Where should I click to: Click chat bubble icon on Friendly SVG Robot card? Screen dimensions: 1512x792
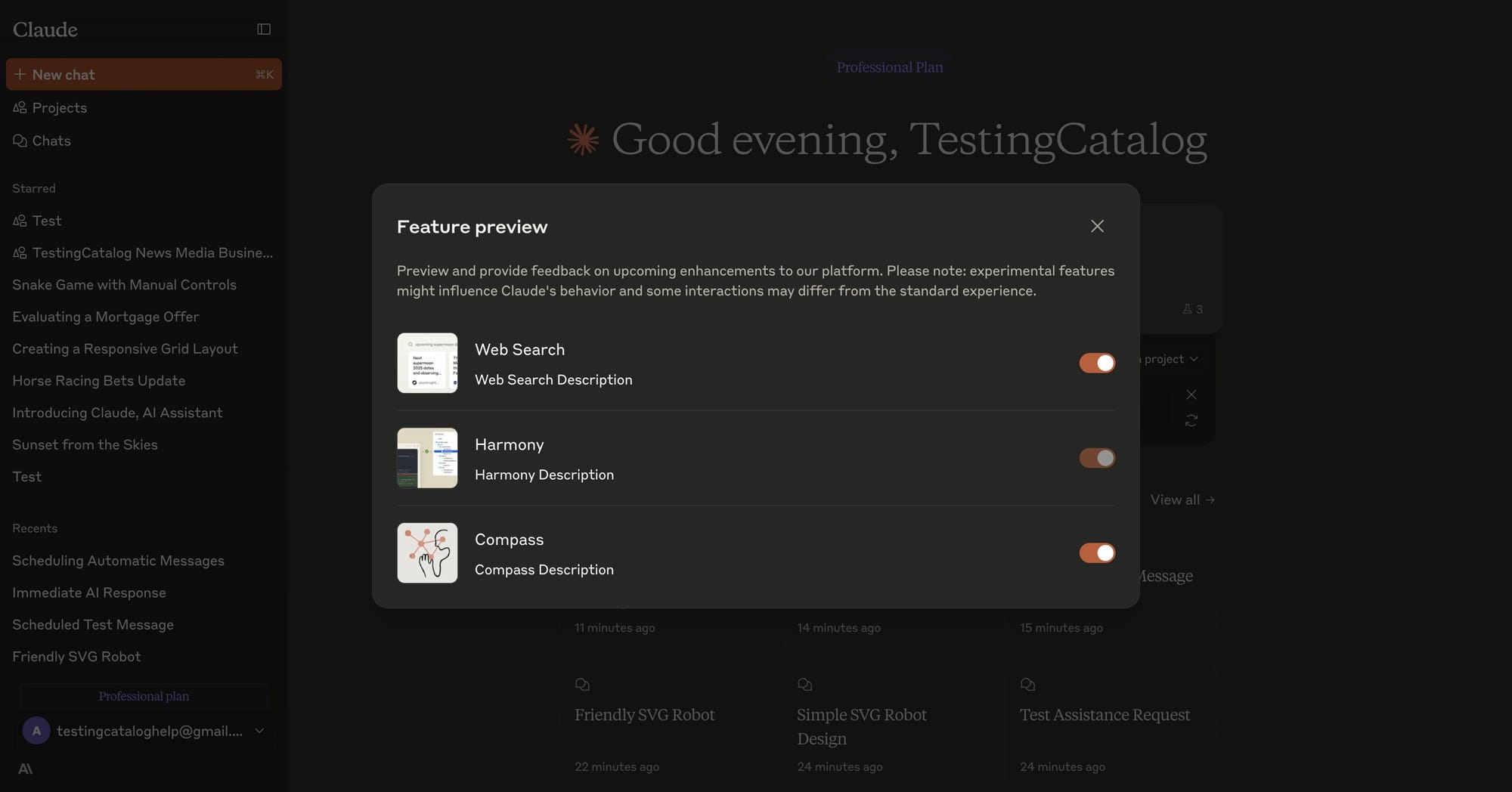pos(582,685)
